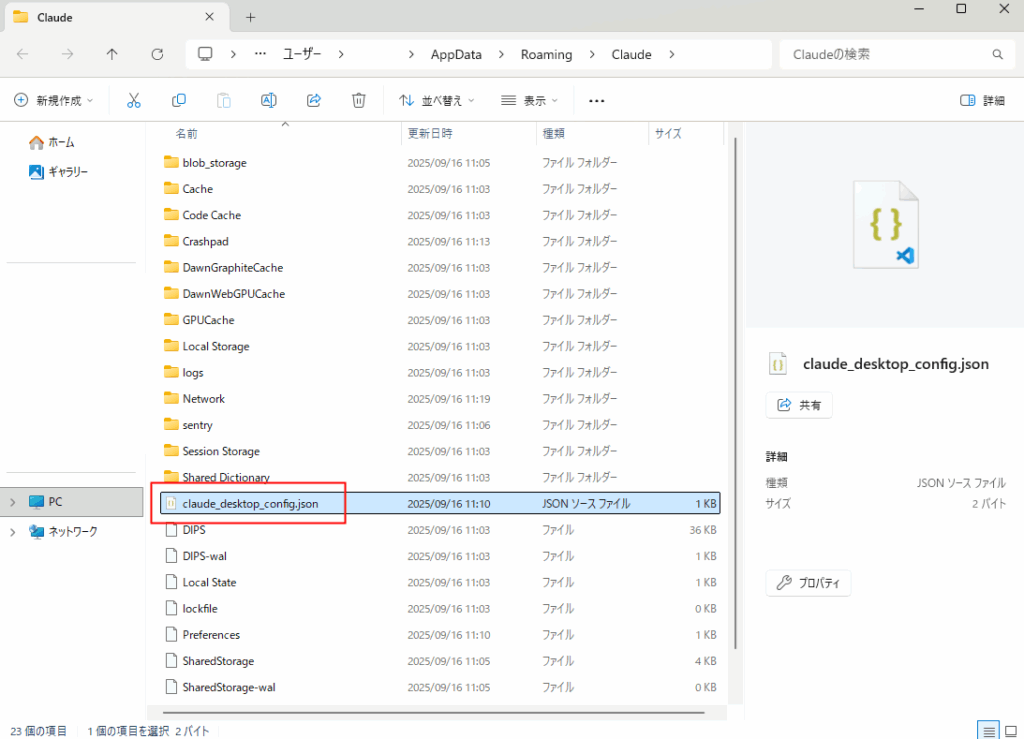Go forward with the right arrow
Screen dimensions: 1024x739
pyautogui.click(x=67, y=54)
